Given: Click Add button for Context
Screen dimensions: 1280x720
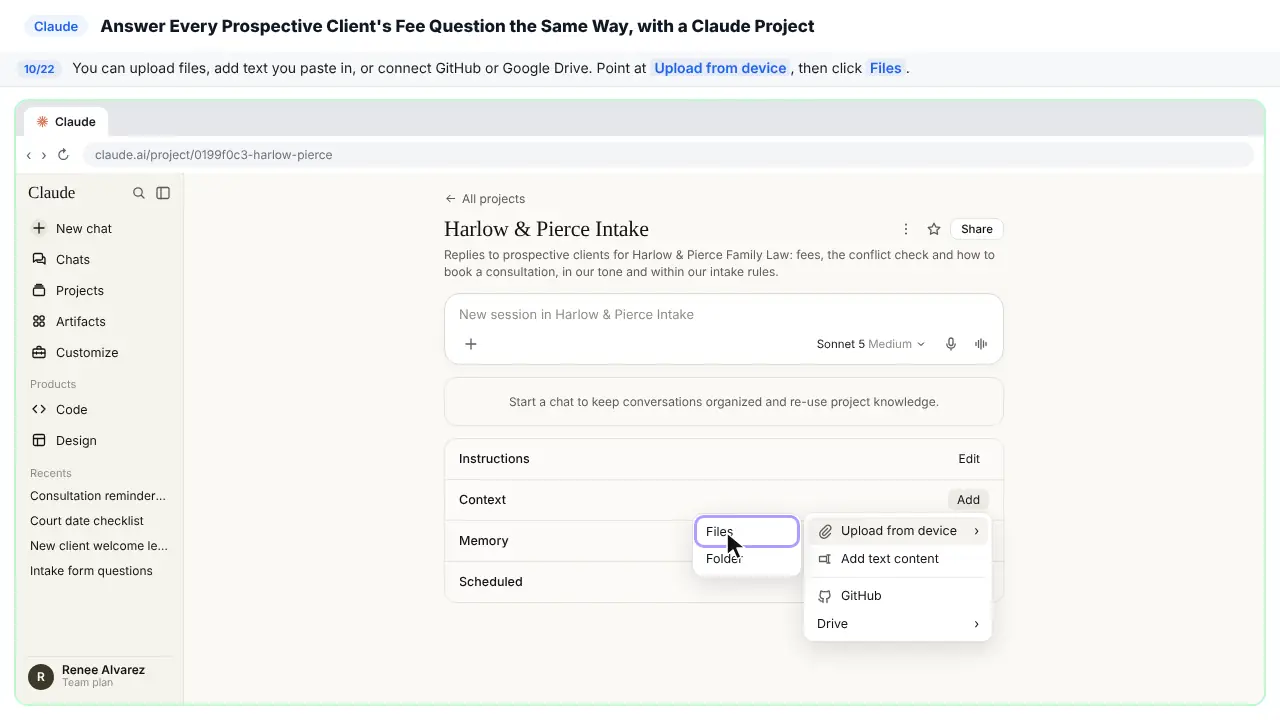Looking at the screenshot, I should (x=968, y=500).
